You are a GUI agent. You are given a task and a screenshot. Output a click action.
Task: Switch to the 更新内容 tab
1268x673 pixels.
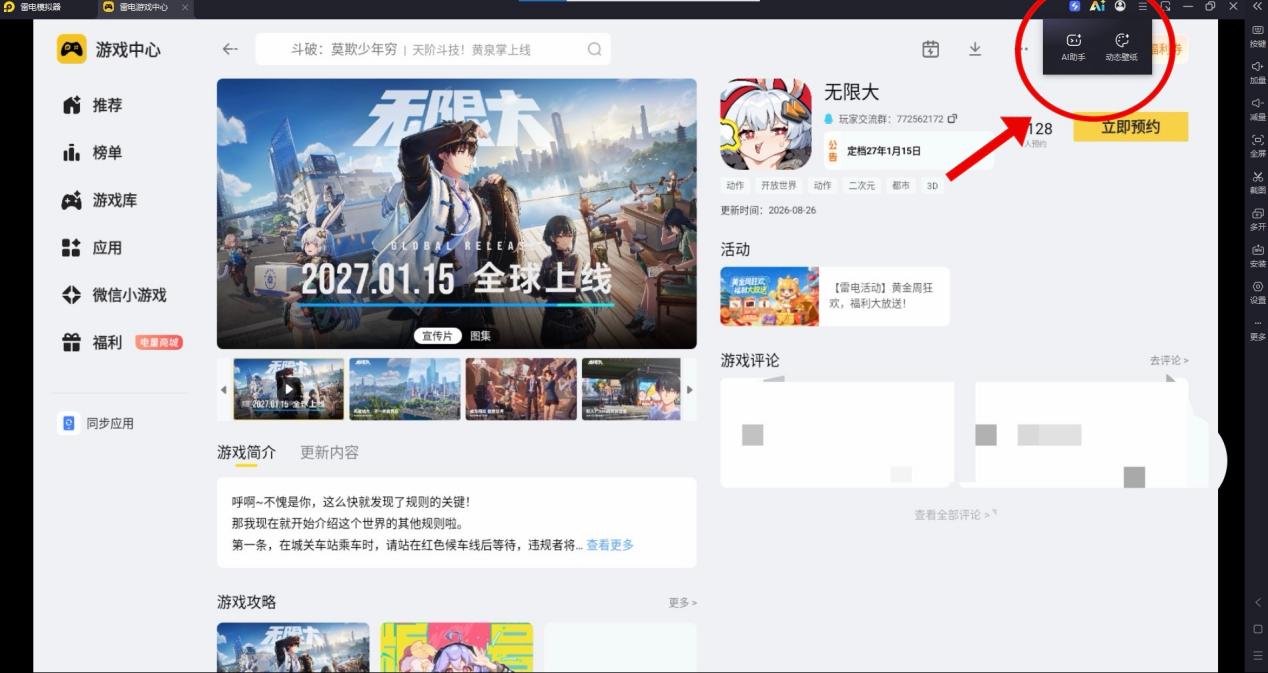tap(329, 452)
